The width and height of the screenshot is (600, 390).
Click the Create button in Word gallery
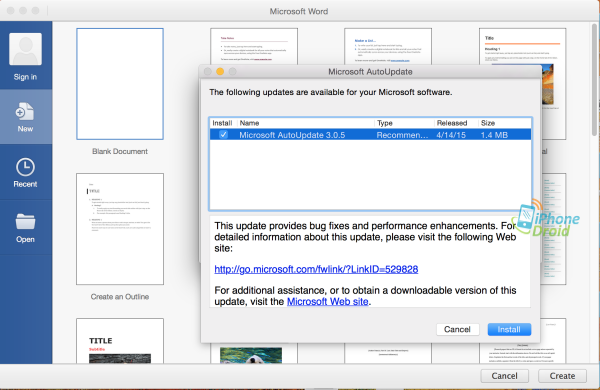pyautogui.click(x=562, y=376)
